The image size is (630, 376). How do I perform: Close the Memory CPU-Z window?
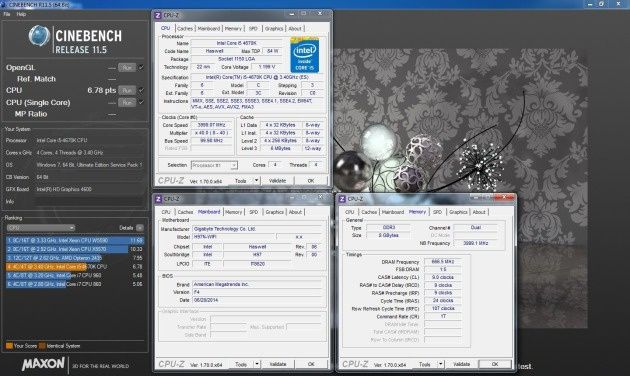[x=505, y=197]
